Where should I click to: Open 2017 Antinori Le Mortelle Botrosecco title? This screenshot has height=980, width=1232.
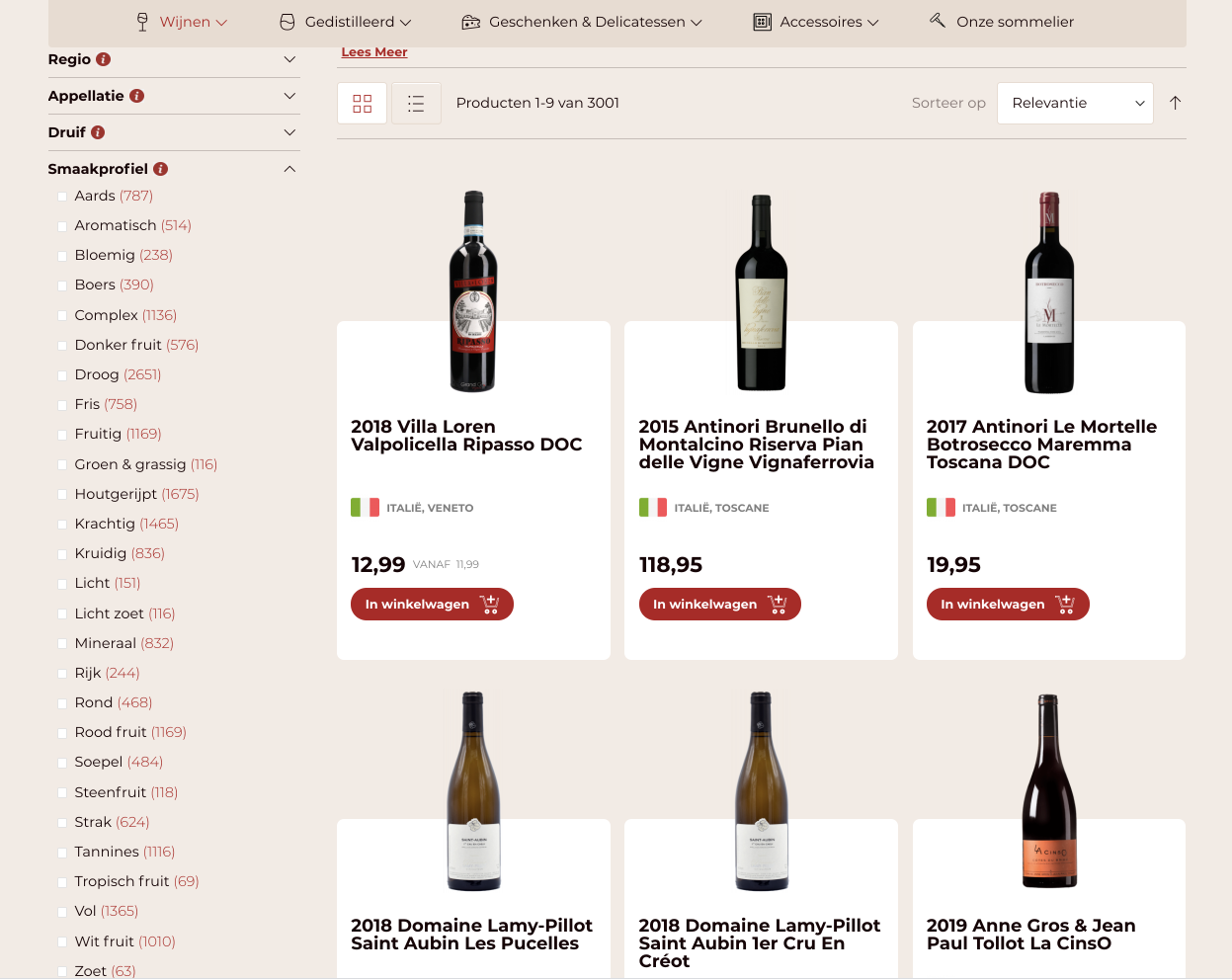click(x=1041, y=445)
